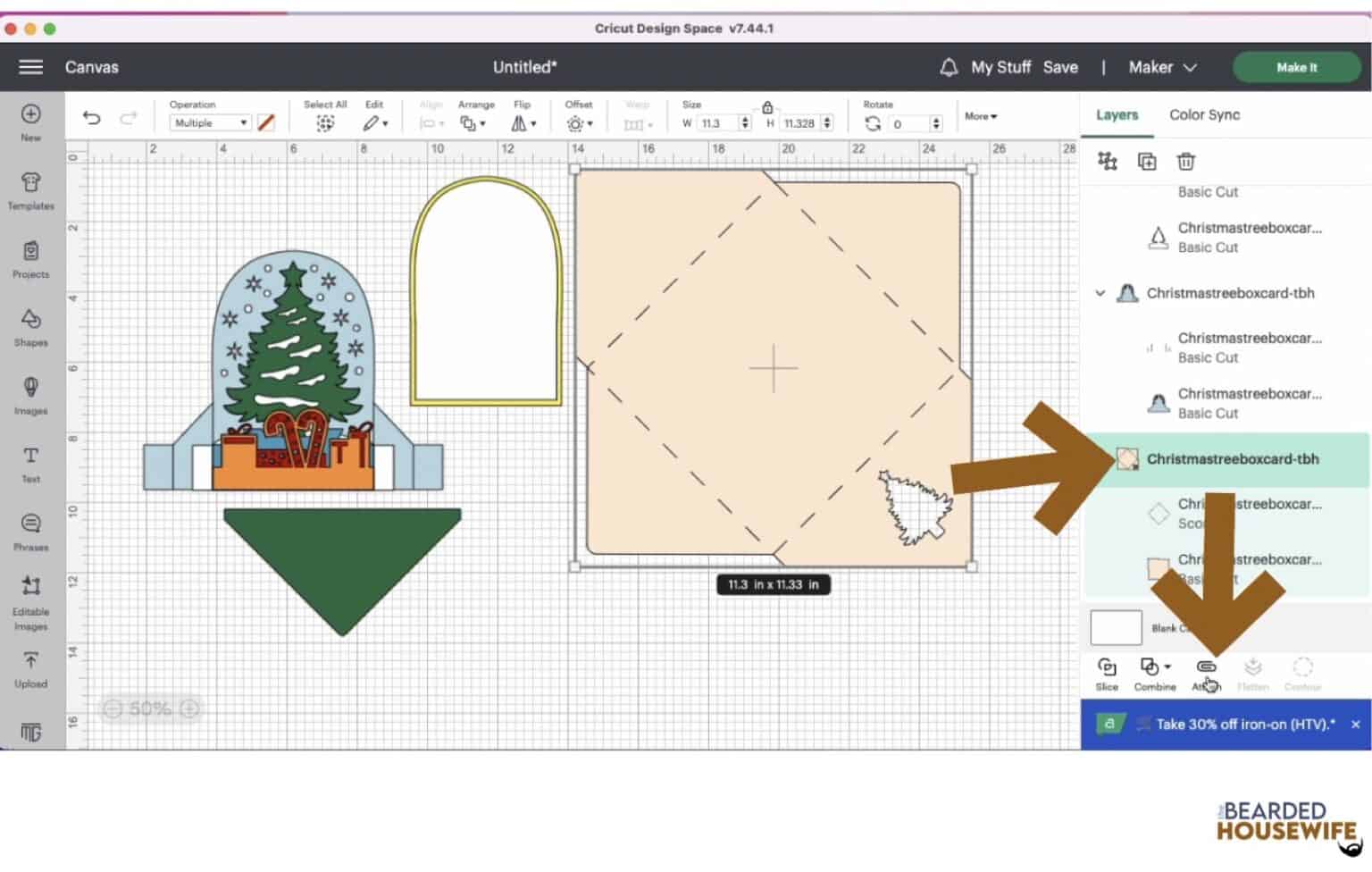Click the Undo arrow
Screen dimensions: 1372x872
coord(91,118)
